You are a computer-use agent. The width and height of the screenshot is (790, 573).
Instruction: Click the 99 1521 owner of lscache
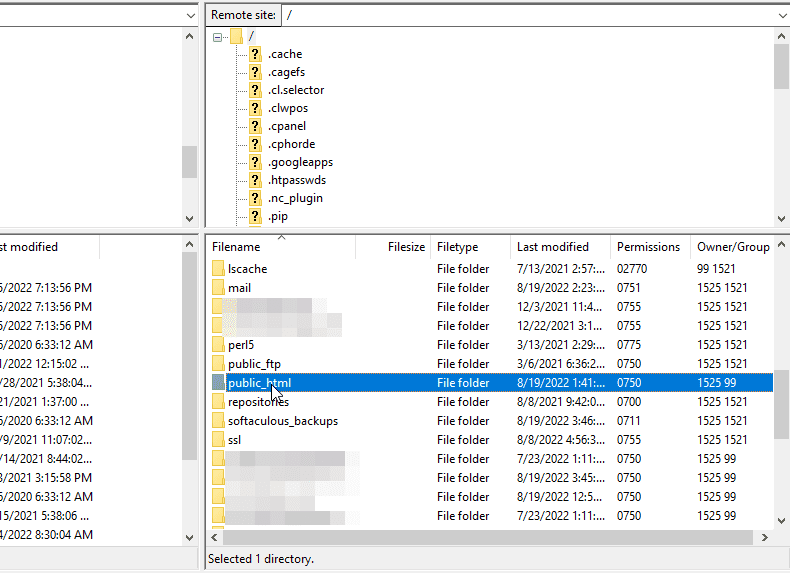[716, 269]
